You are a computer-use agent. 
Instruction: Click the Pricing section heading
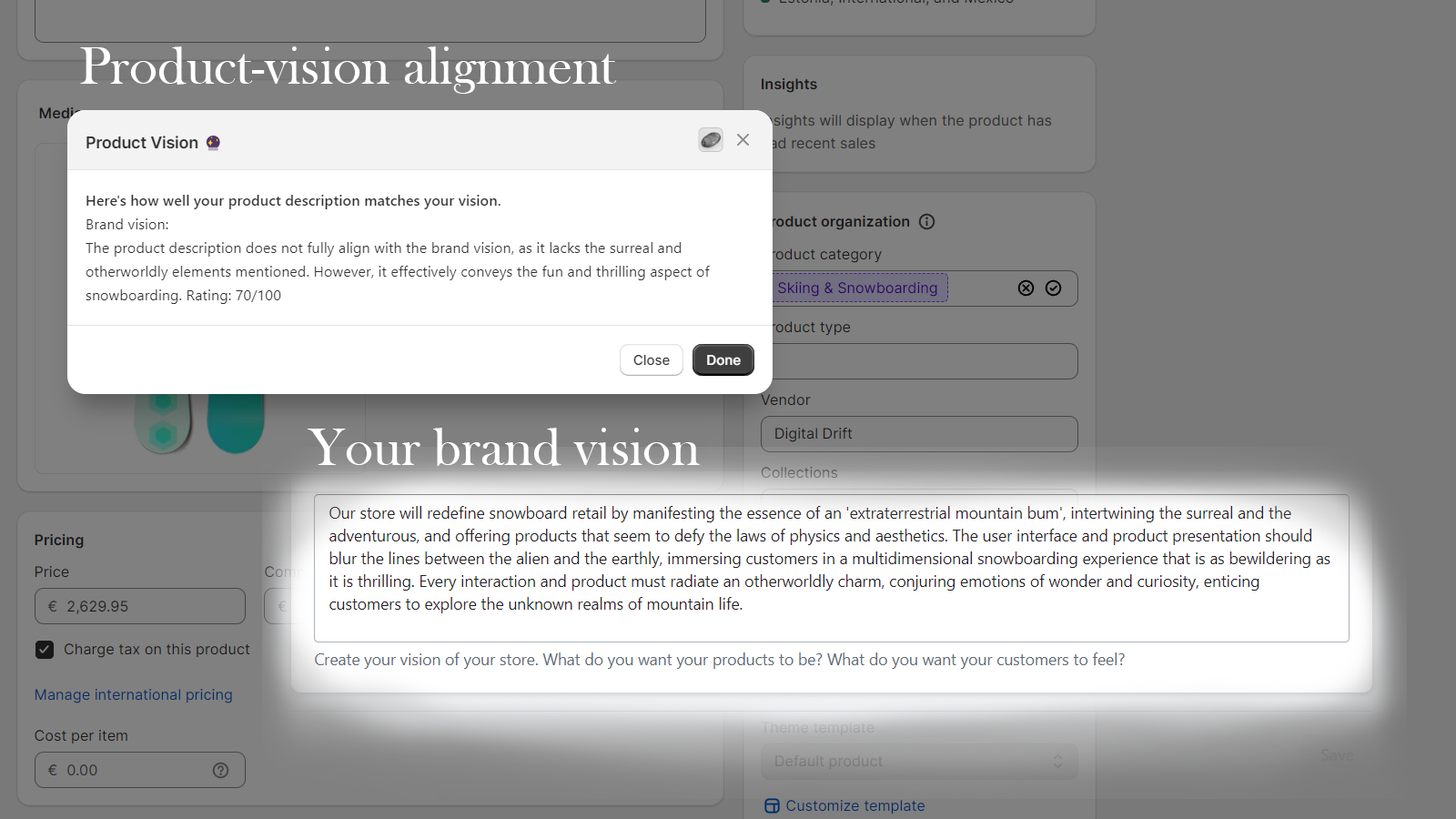[59, 541]
